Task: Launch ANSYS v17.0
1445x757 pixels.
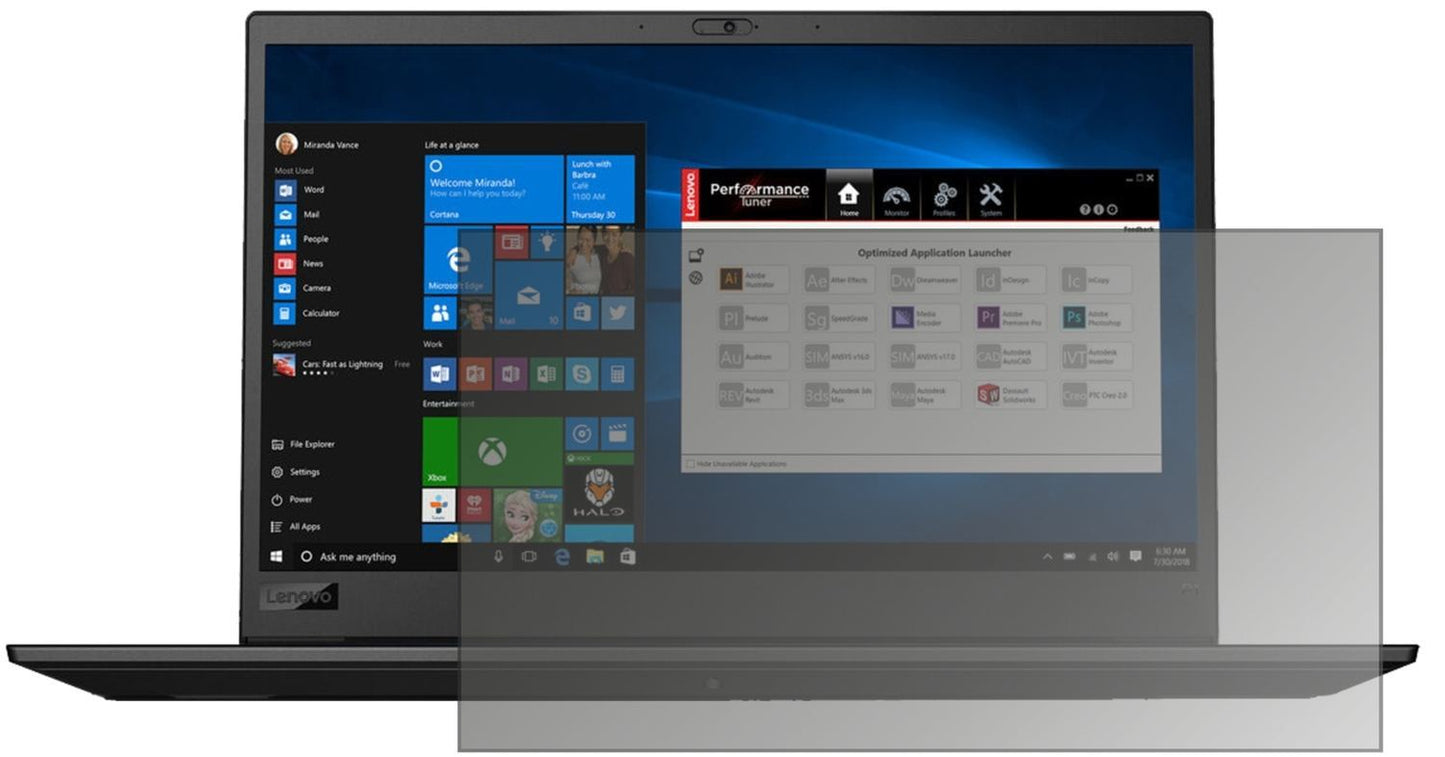Action: pyautogui.click(x=926, y=356)
